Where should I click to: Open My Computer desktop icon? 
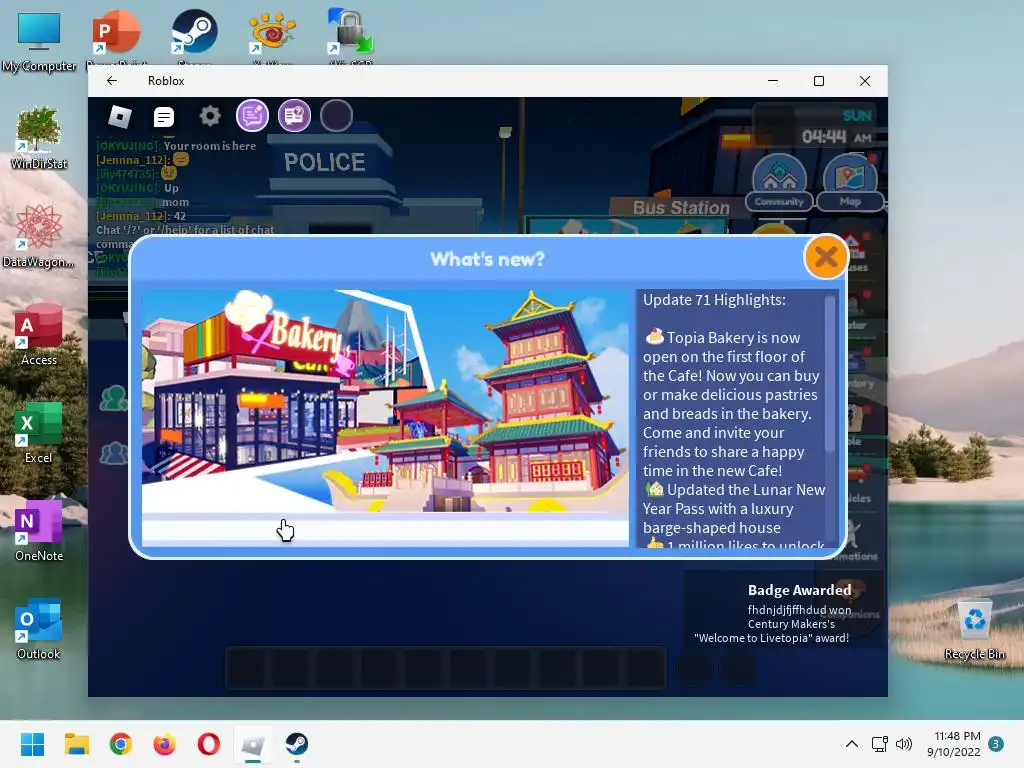point(39,40)
